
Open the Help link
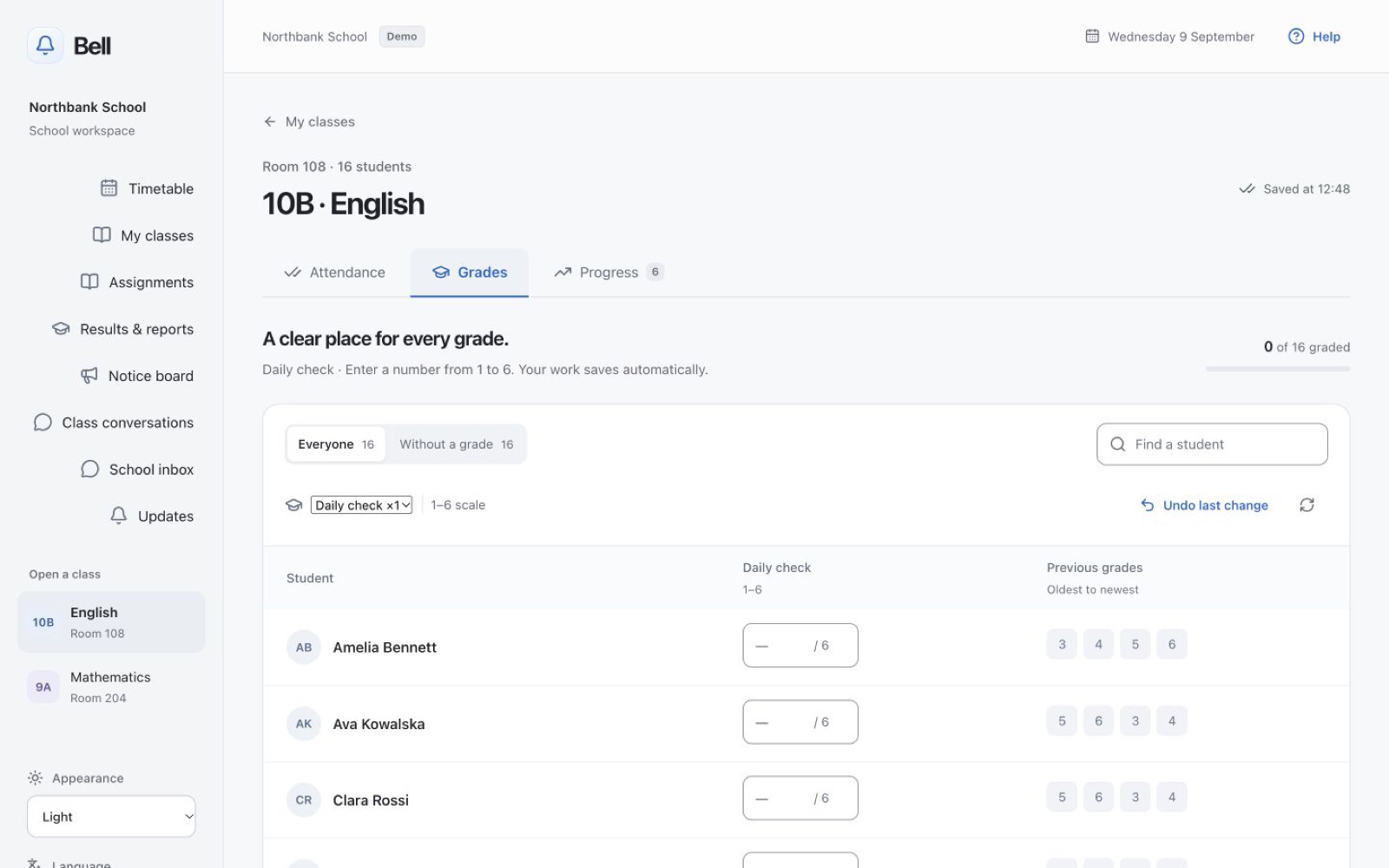click(x=1314, y=36)
